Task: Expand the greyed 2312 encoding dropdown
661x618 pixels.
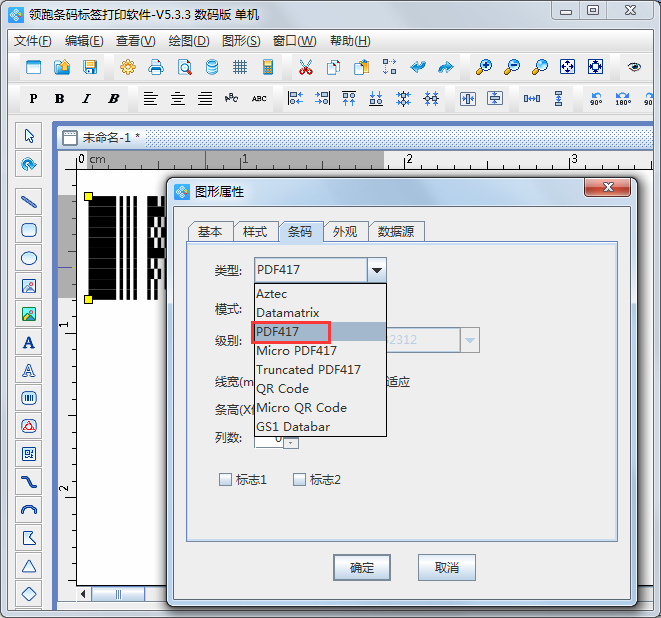Action: pos(470,340)
